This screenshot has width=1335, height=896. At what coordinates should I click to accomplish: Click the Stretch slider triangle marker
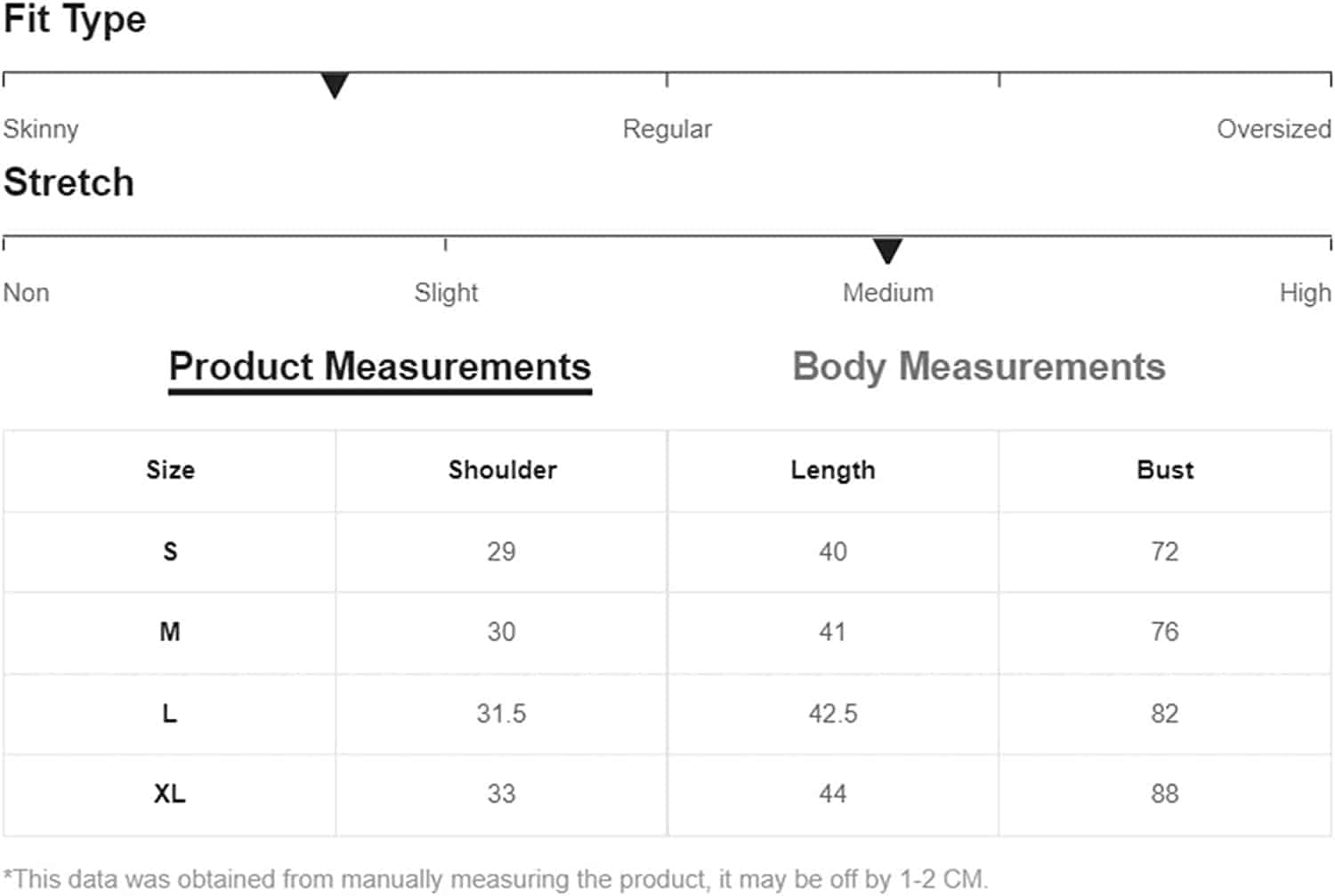[x=887, y=250]
